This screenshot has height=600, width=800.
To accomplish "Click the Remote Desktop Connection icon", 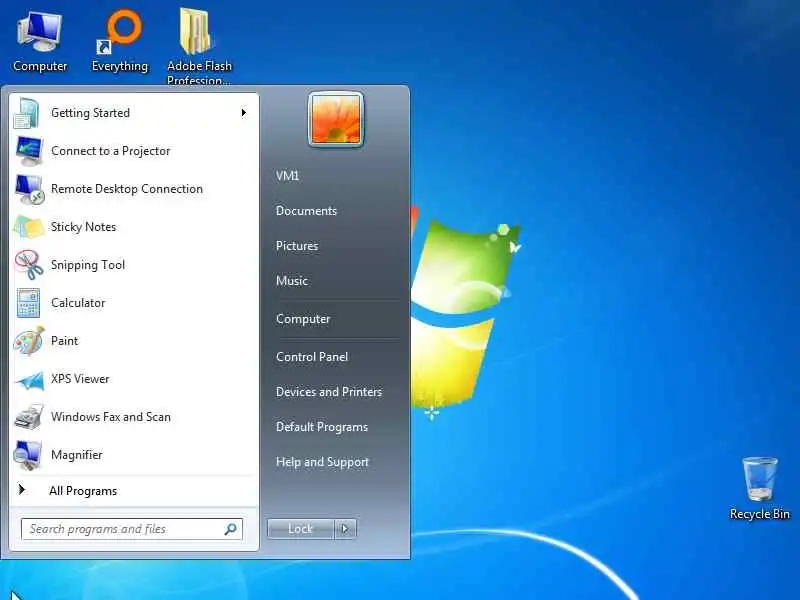I will [x=29, y=189].
